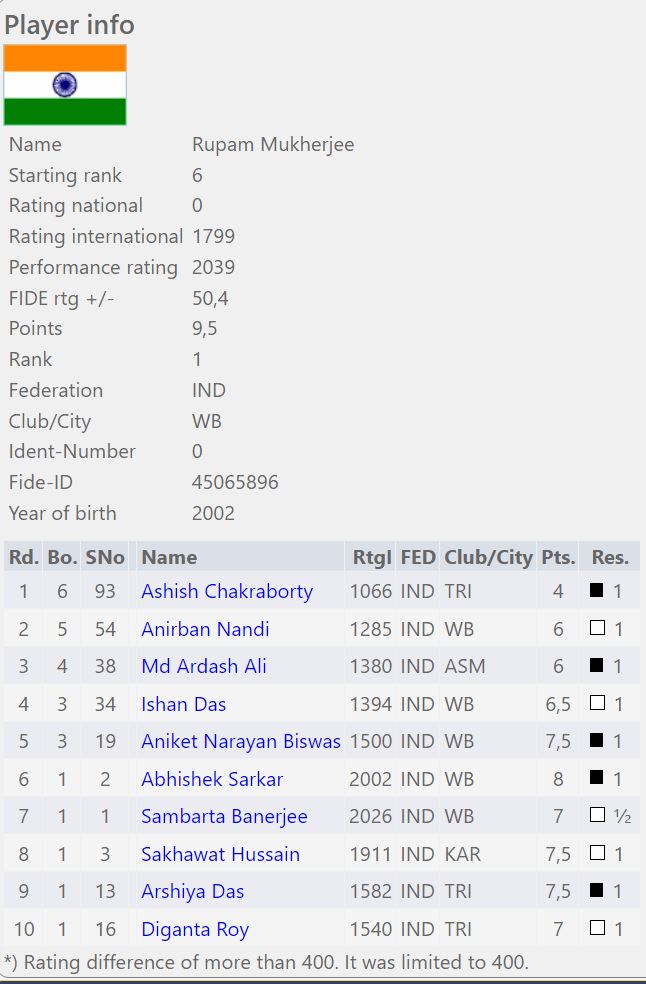
Task: Select player Ishan Das
Action: (x=184, y=704)
